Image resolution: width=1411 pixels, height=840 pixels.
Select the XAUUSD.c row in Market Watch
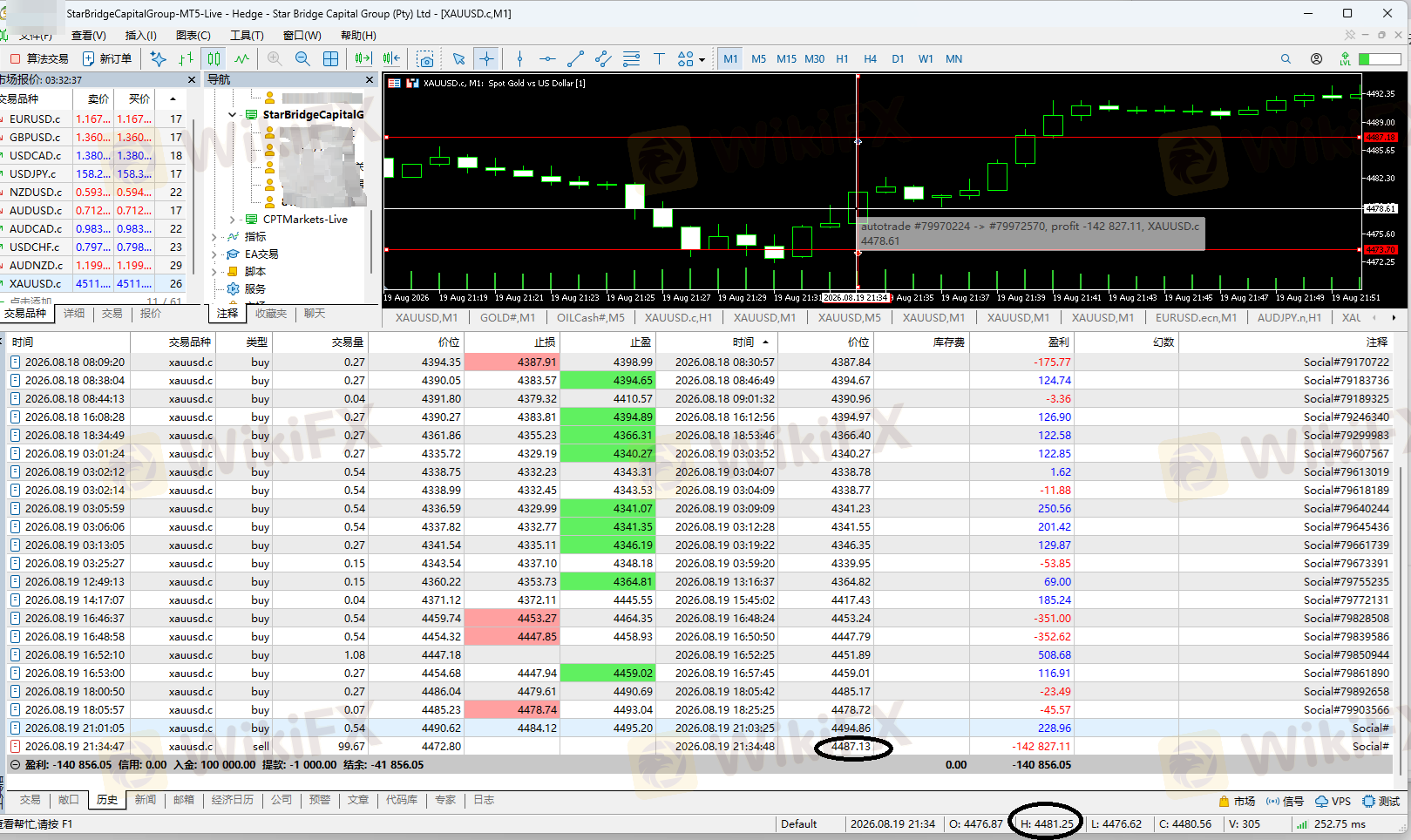92,283
